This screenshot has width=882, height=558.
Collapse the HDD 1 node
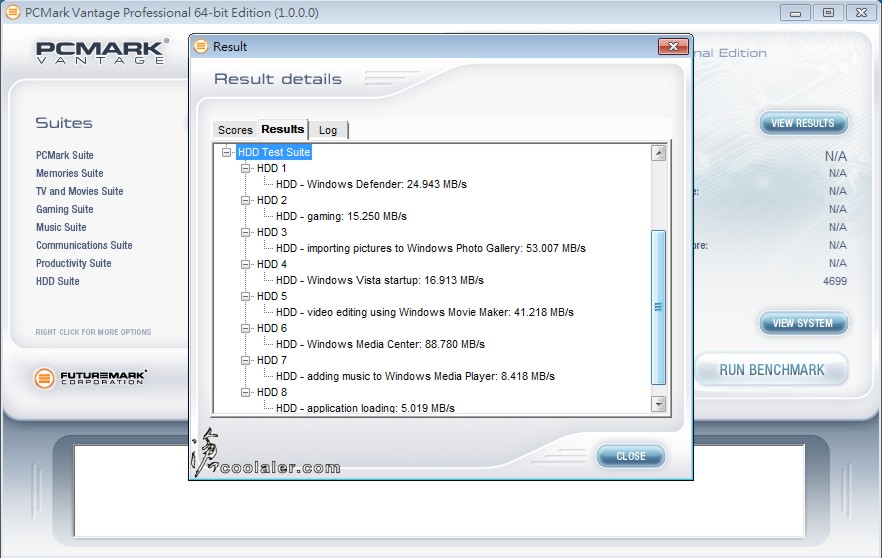[x=245, y=168]
